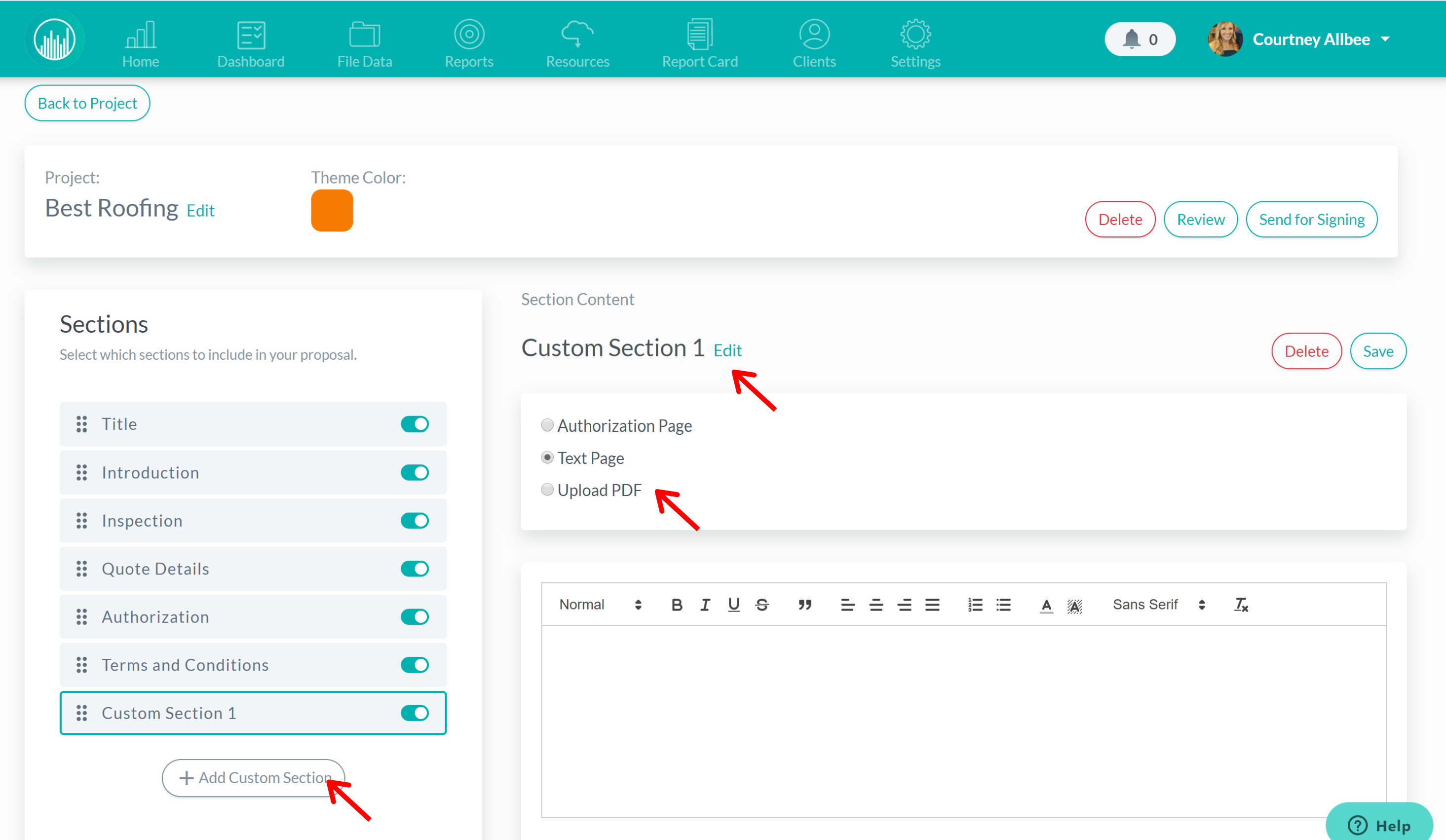Open the paragraph style dropdown
Viewport: 1446px width, 840px height.
(597, 604)
